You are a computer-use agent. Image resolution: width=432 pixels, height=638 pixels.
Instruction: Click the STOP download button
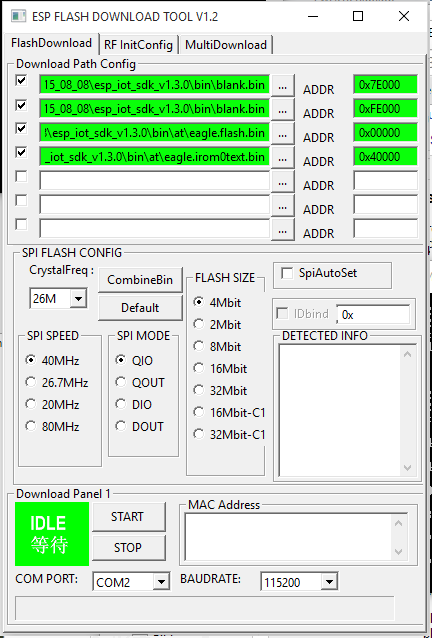point(129,548)
